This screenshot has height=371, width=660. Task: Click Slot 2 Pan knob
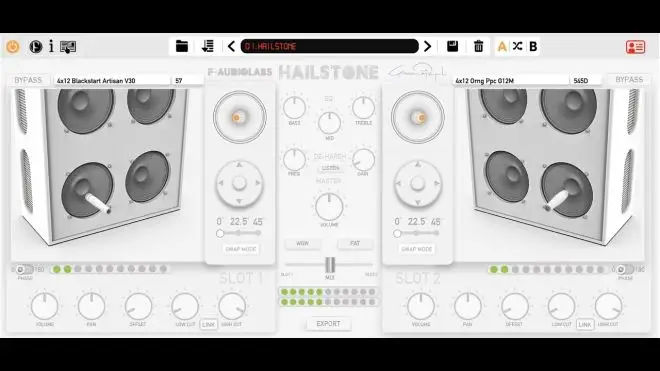tap(468, 306)
